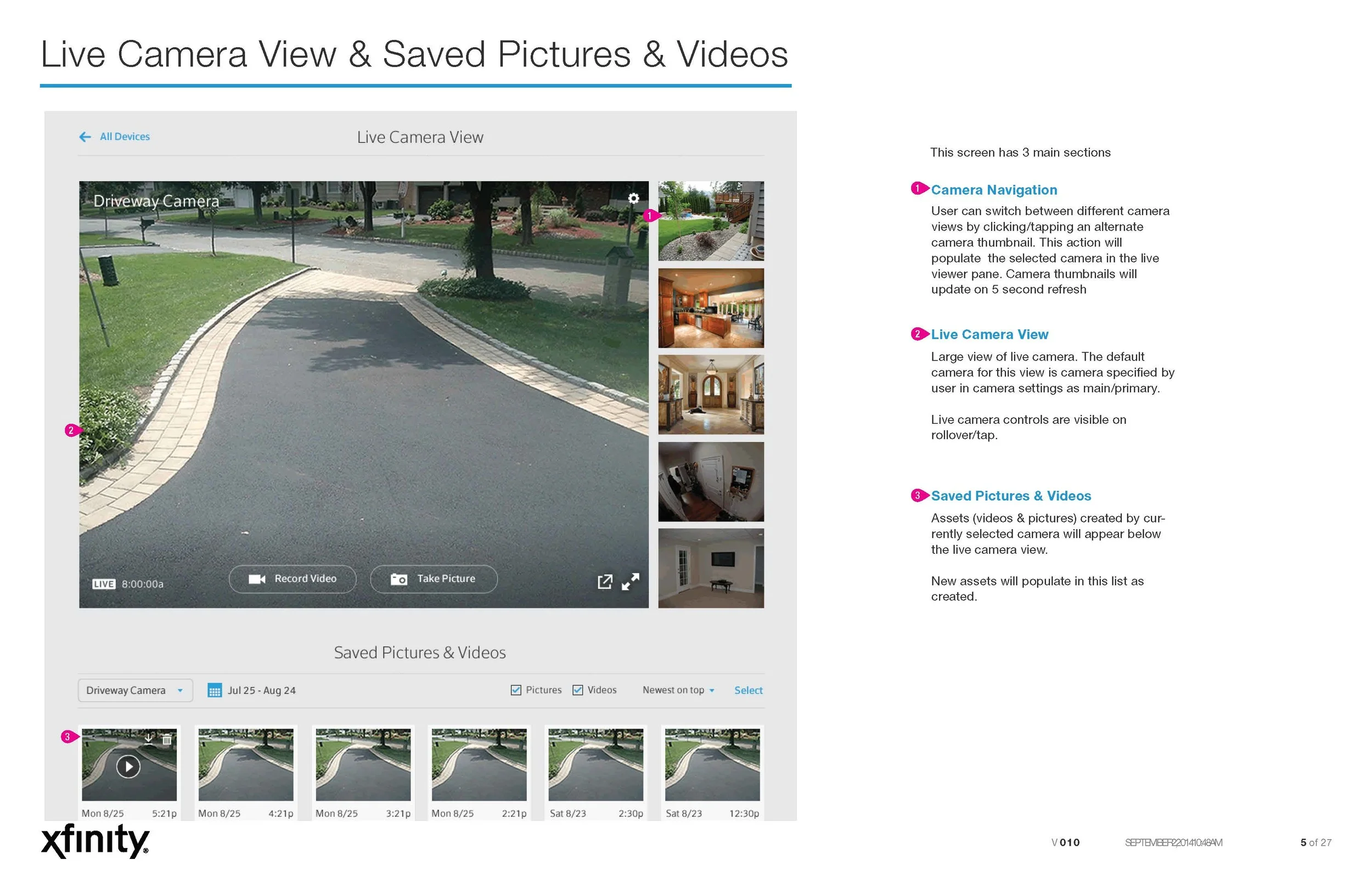1372x888 pixels.
Task: Click the LIVE indicator badge
Action: point(104,583)
